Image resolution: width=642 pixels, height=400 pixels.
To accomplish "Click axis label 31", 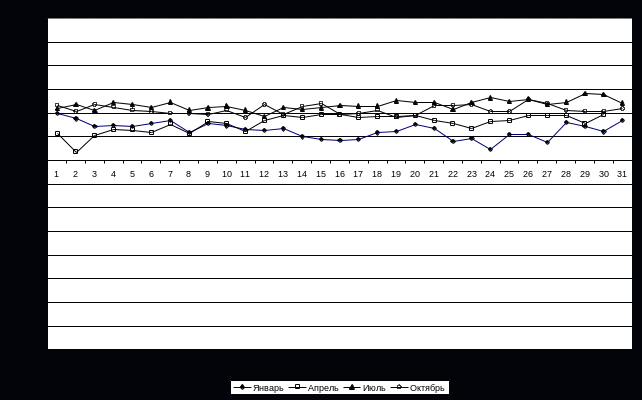I will 622,174.
